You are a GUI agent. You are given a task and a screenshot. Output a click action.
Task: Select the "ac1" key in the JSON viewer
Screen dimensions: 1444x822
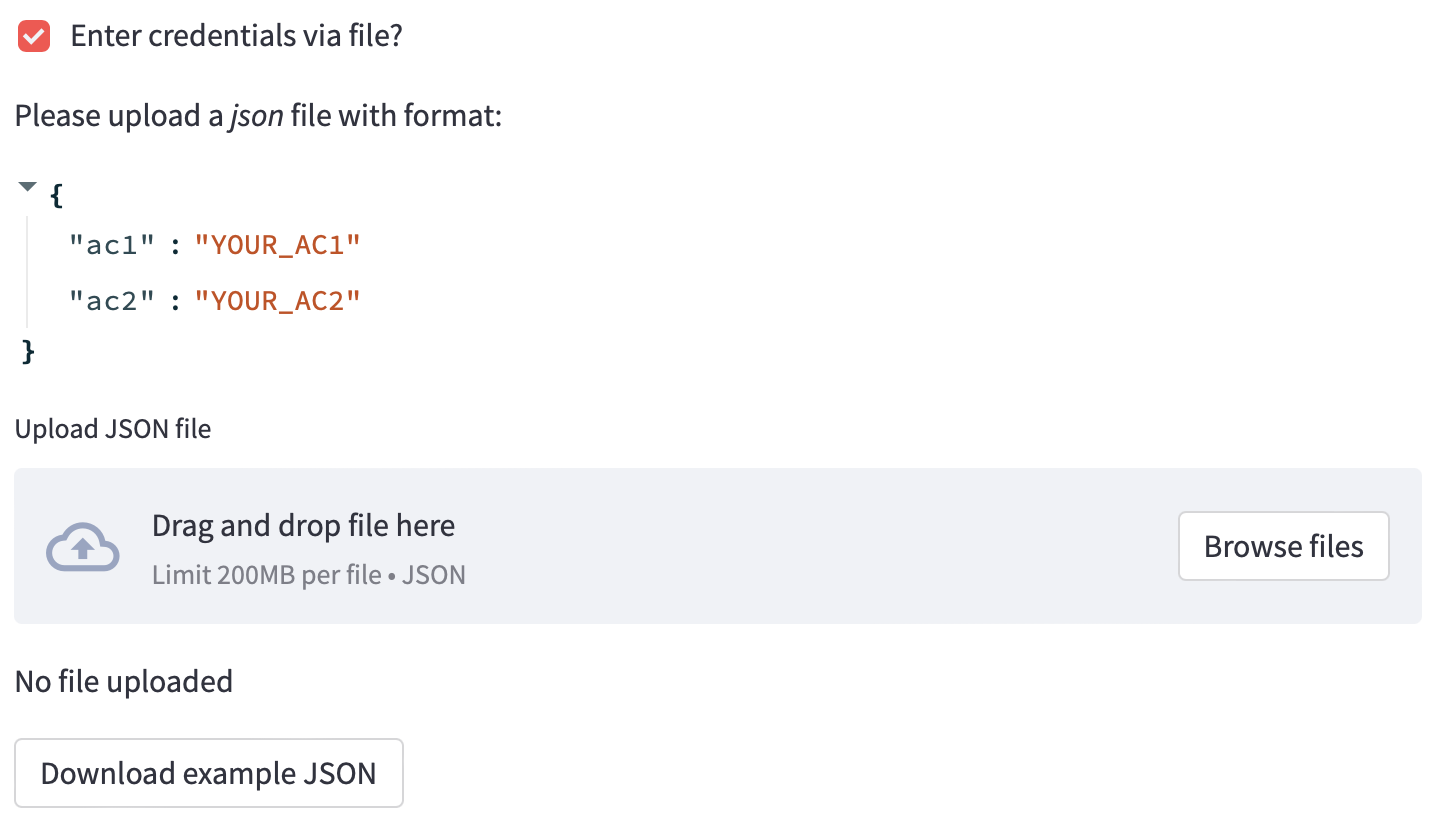point(113,244)
